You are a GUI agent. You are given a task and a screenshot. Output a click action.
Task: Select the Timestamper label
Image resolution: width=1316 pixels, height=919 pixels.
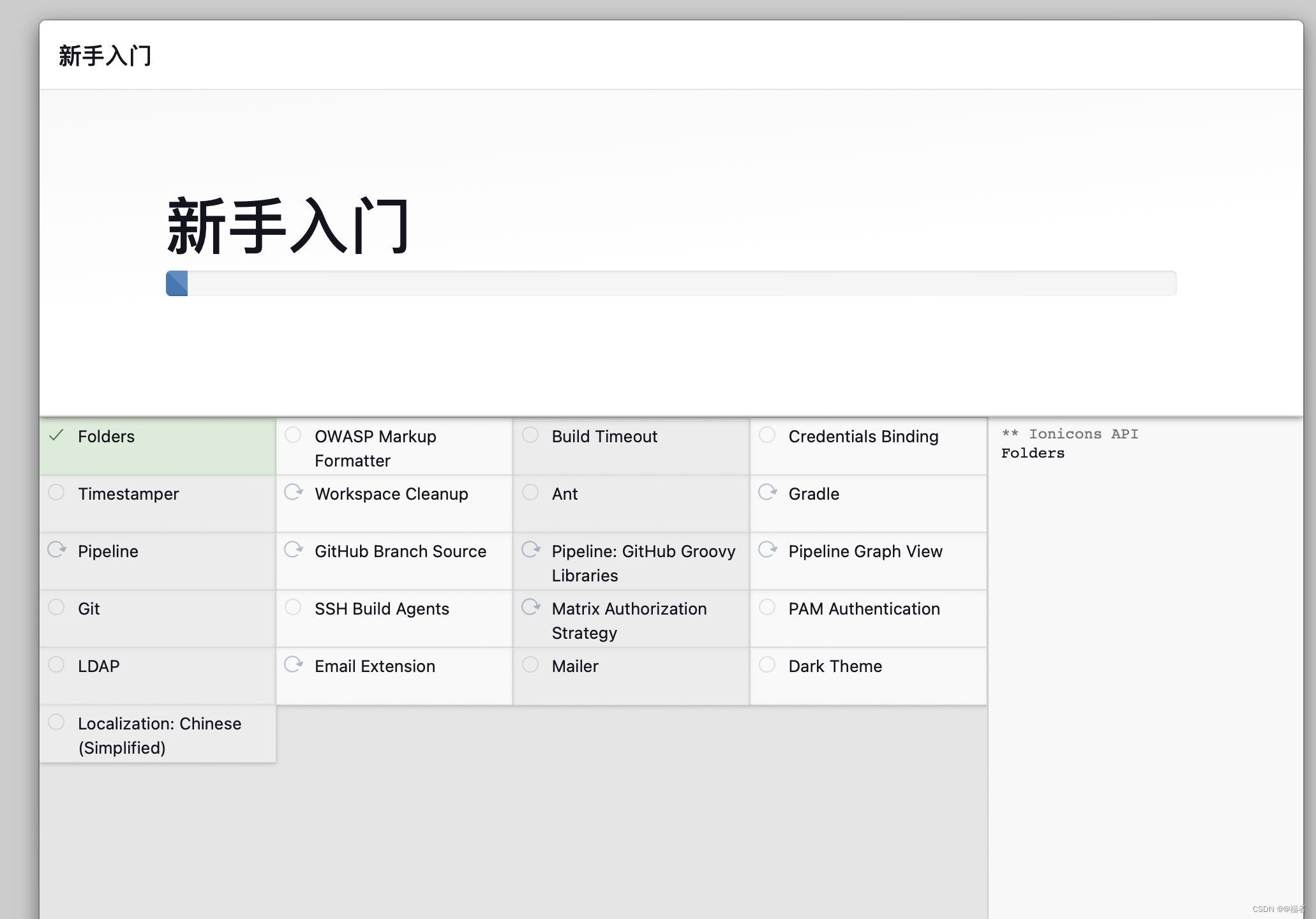128,494
